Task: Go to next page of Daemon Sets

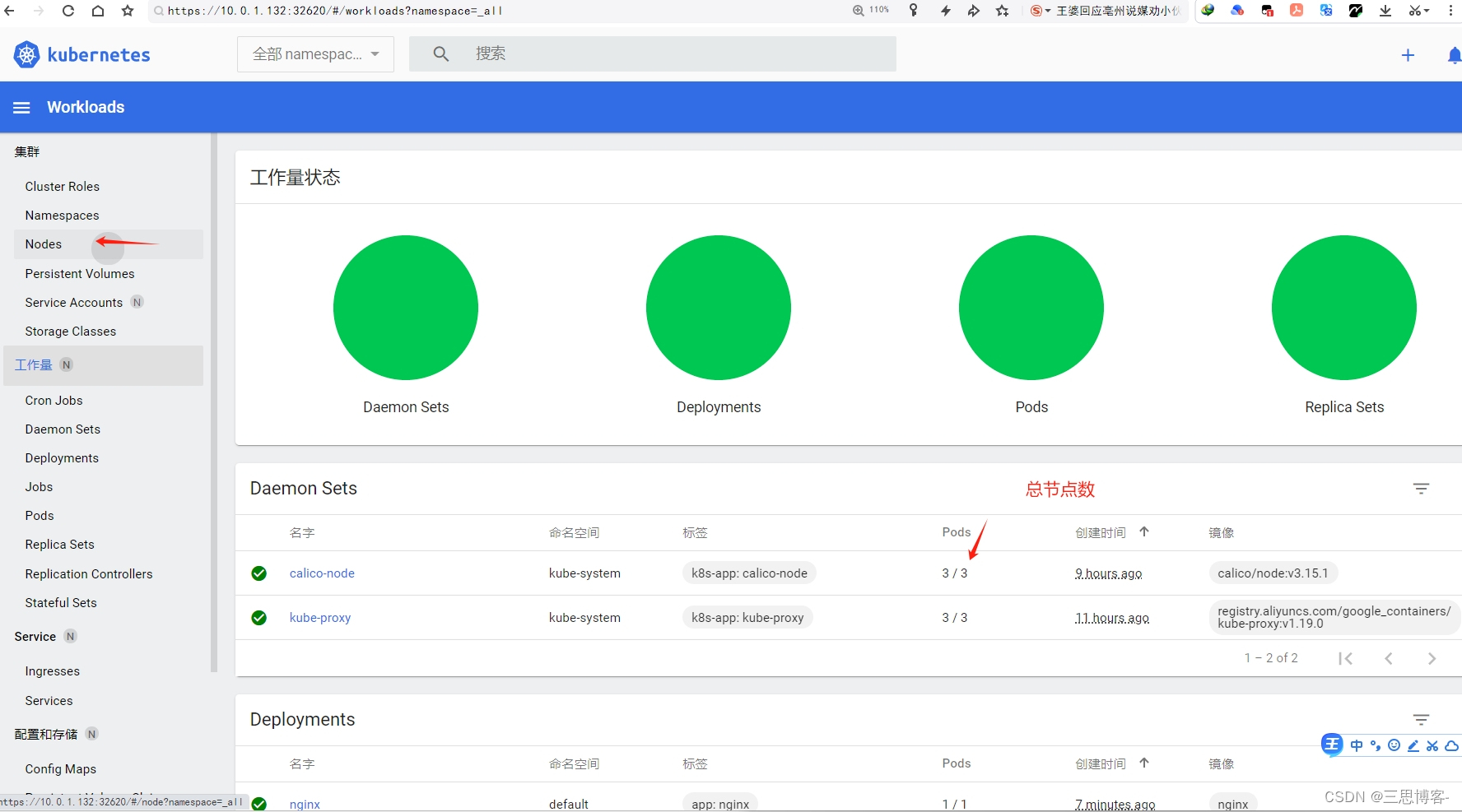Action: coord(1432,659)
